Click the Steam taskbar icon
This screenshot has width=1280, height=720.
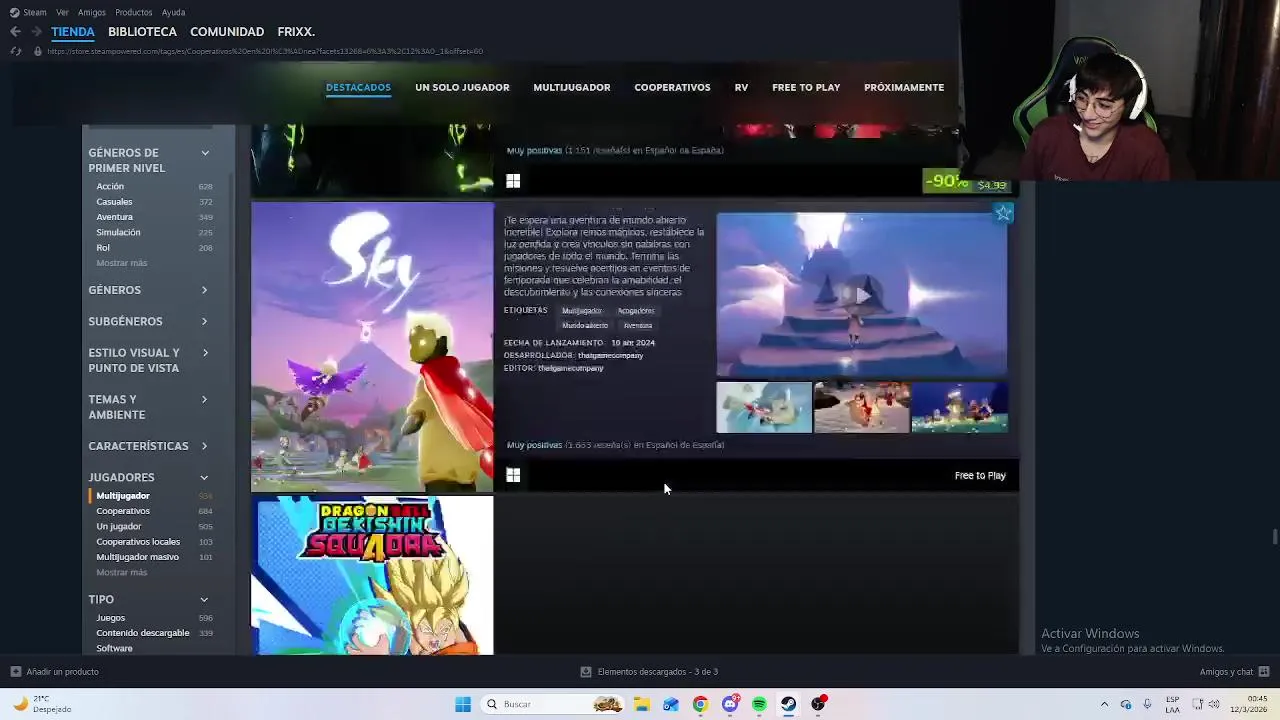coord(789,704)
